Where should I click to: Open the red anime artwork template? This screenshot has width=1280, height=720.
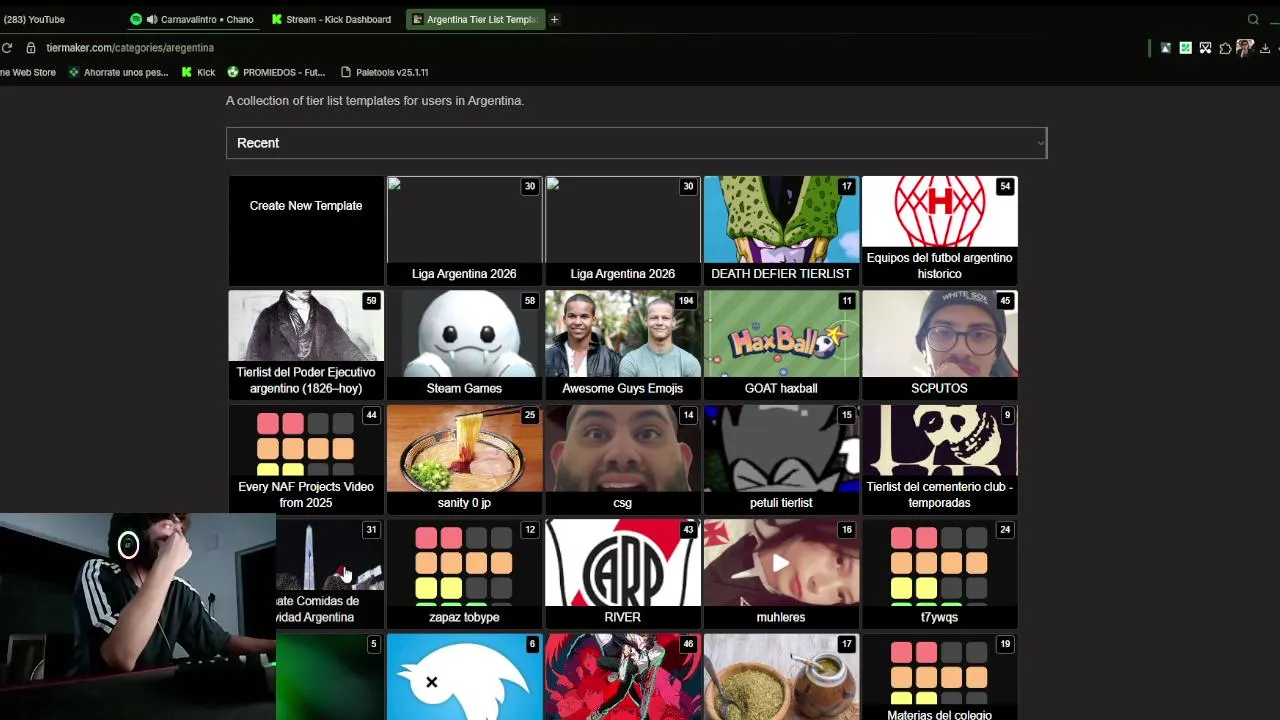coord(622,677)
